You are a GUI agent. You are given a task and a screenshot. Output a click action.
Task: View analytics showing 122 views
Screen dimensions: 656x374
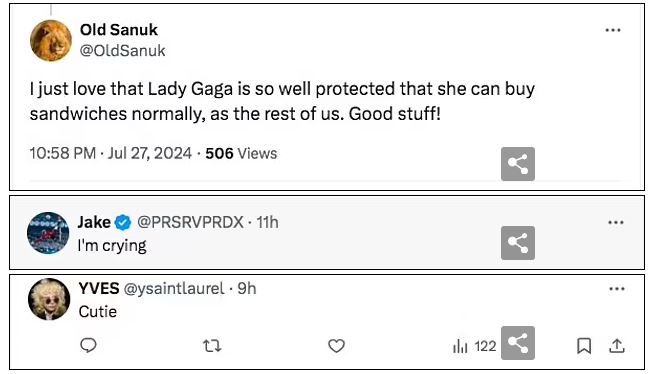click(x=474, y=346)
